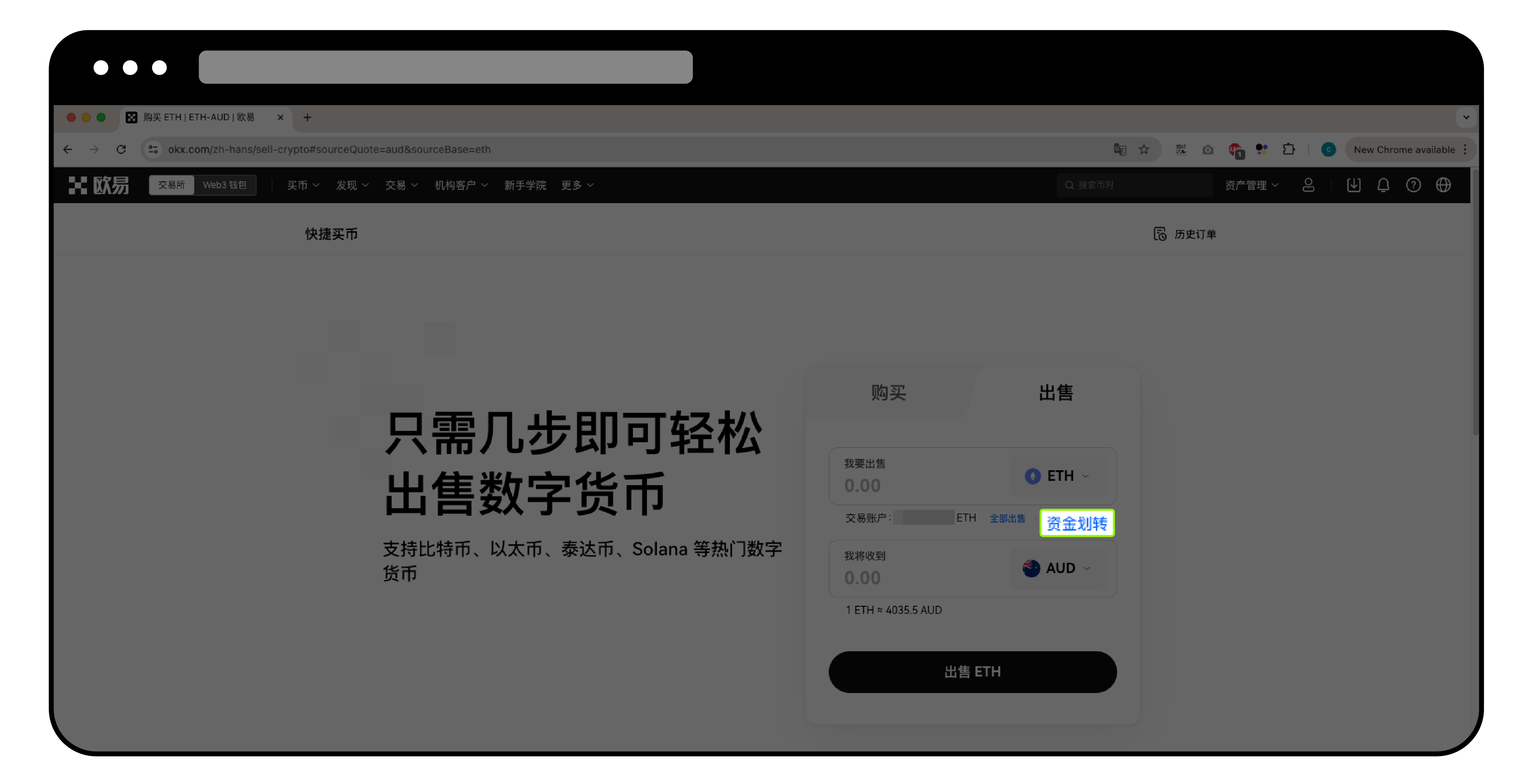Screen dimensions: 1533x784
Task: Click the history order icon next to 历史订单
Action: (1160, 234)
